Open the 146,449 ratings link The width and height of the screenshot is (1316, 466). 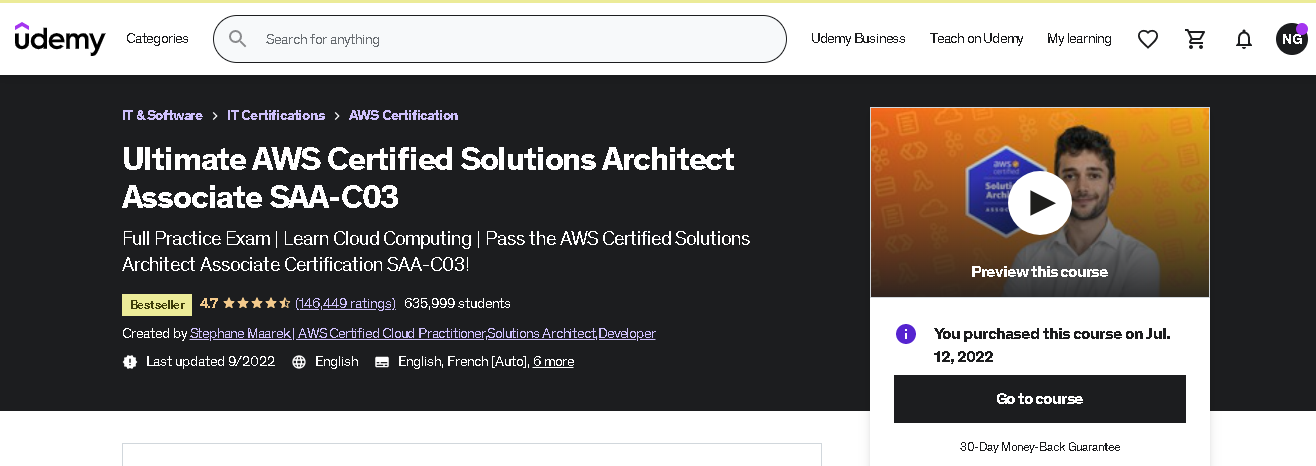(x=345, y=303)
